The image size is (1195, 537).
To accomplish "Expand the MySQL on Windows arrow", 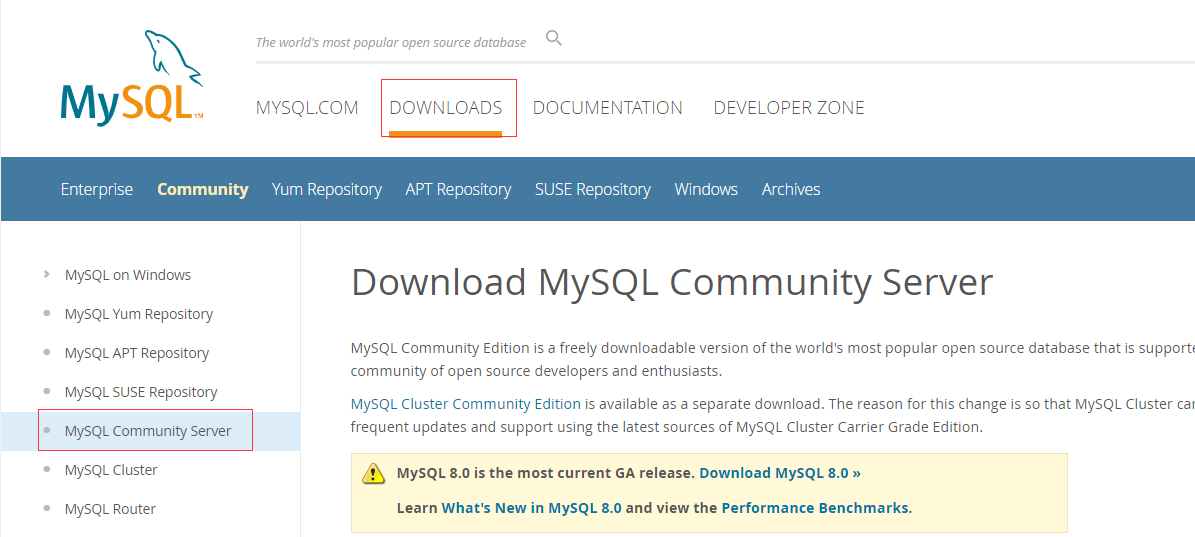I will (x=47, y=274).
